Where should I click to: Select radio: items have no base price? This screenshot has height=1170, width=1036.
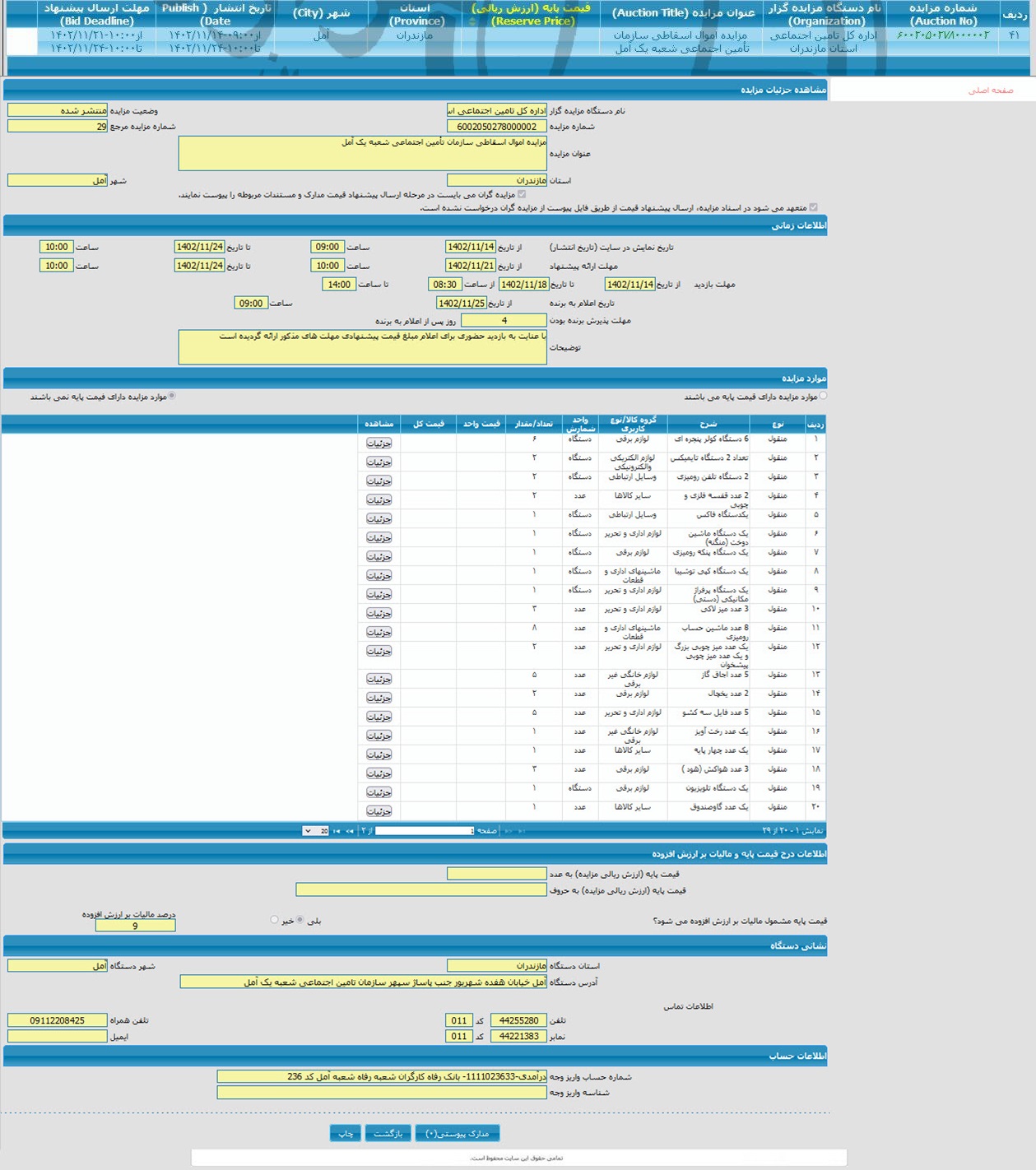click(172, 397)
